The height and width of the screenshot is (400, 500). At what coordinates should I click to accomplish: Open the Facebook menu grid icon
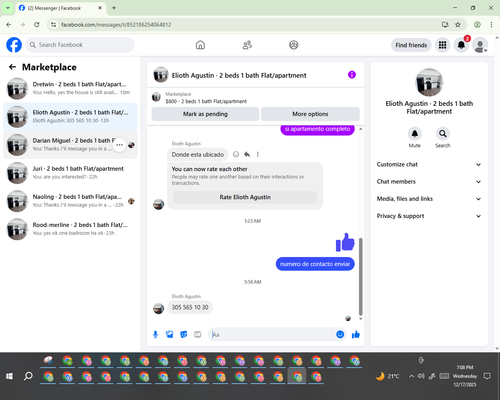pos(442,45)
